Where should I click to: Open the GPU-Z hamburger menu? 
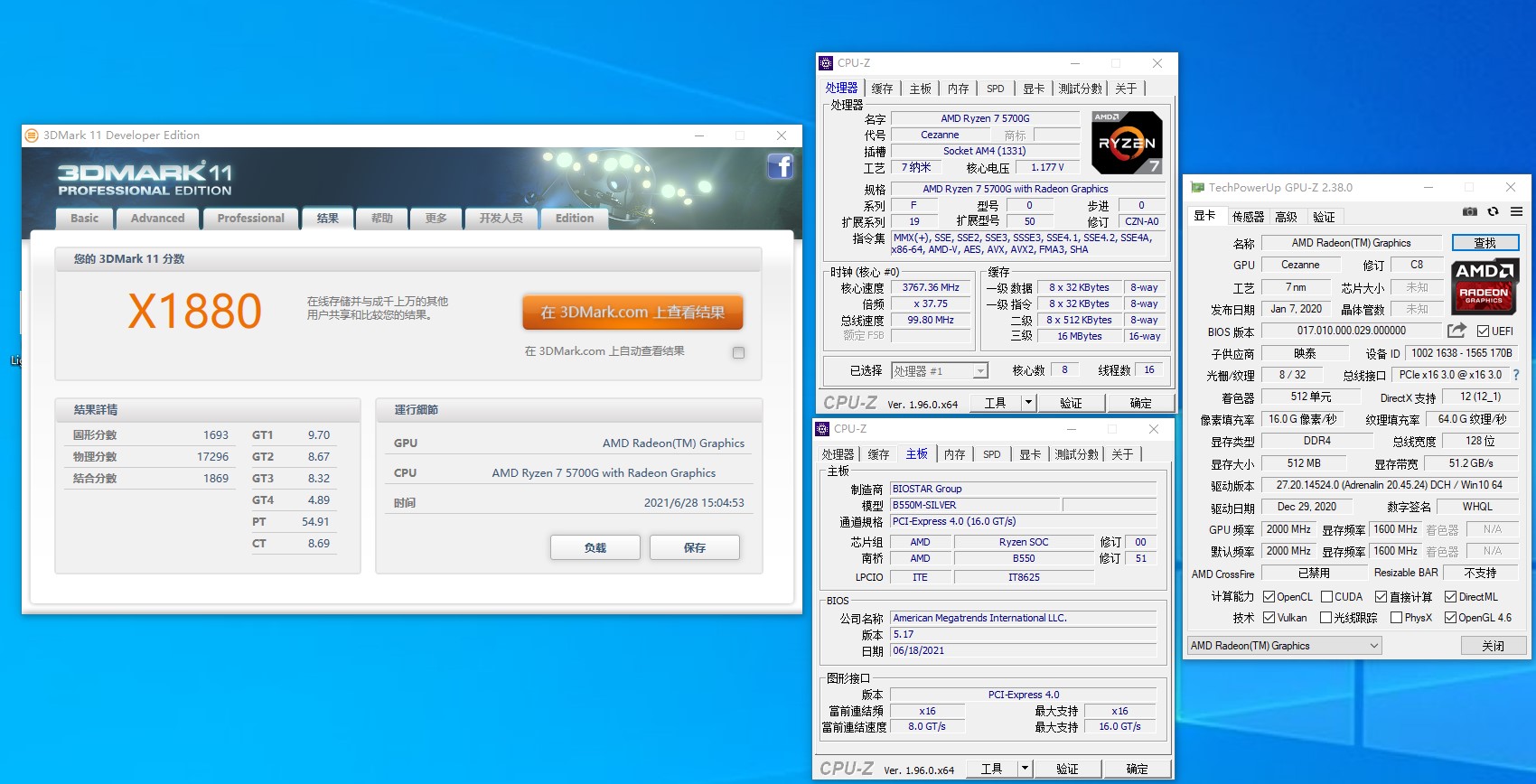(1516, 211)
